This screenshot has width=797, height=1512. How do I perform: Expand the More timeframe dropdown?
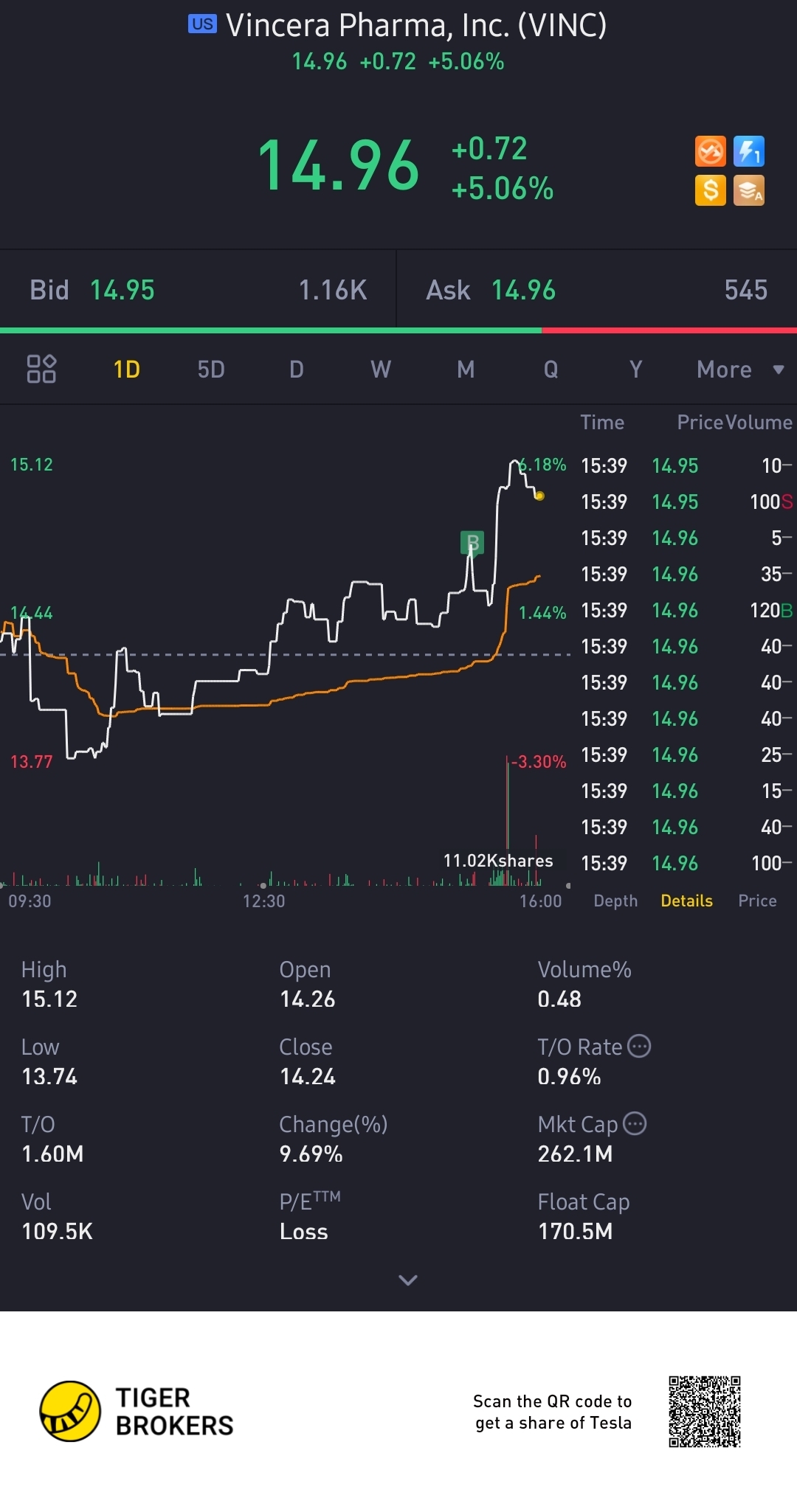coord(740,369)
